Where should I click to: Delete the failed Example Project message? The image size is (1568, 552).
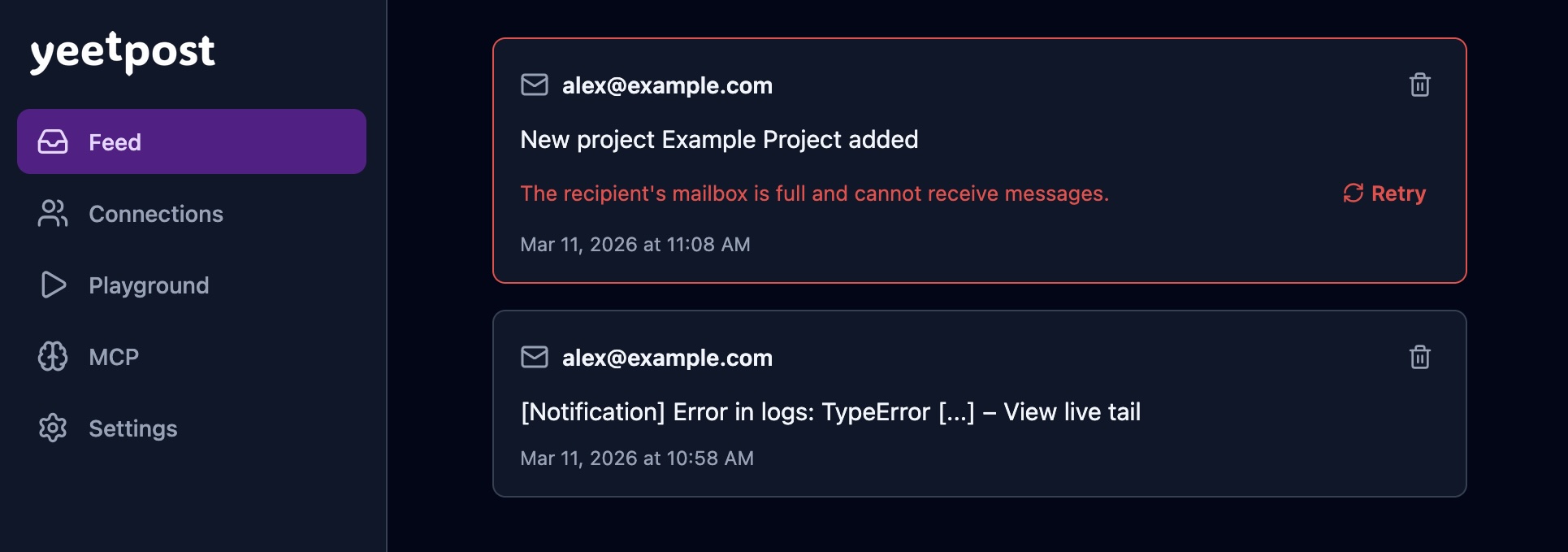(x=1419, y=85)
